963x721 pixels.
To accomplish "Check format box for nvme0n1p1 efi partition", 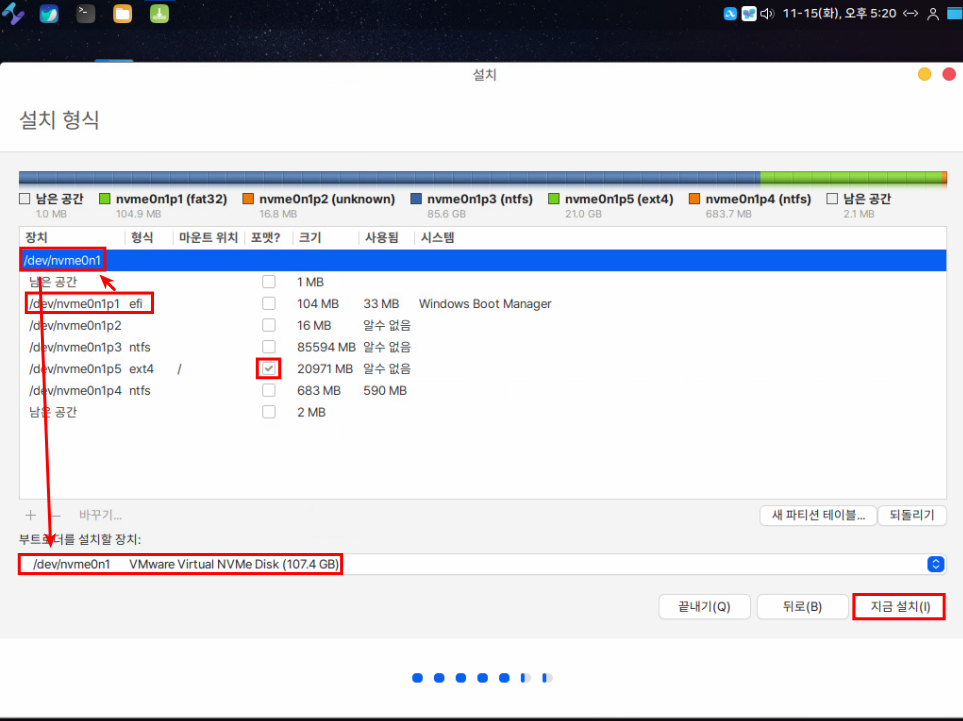I will (x=268, y=304).
